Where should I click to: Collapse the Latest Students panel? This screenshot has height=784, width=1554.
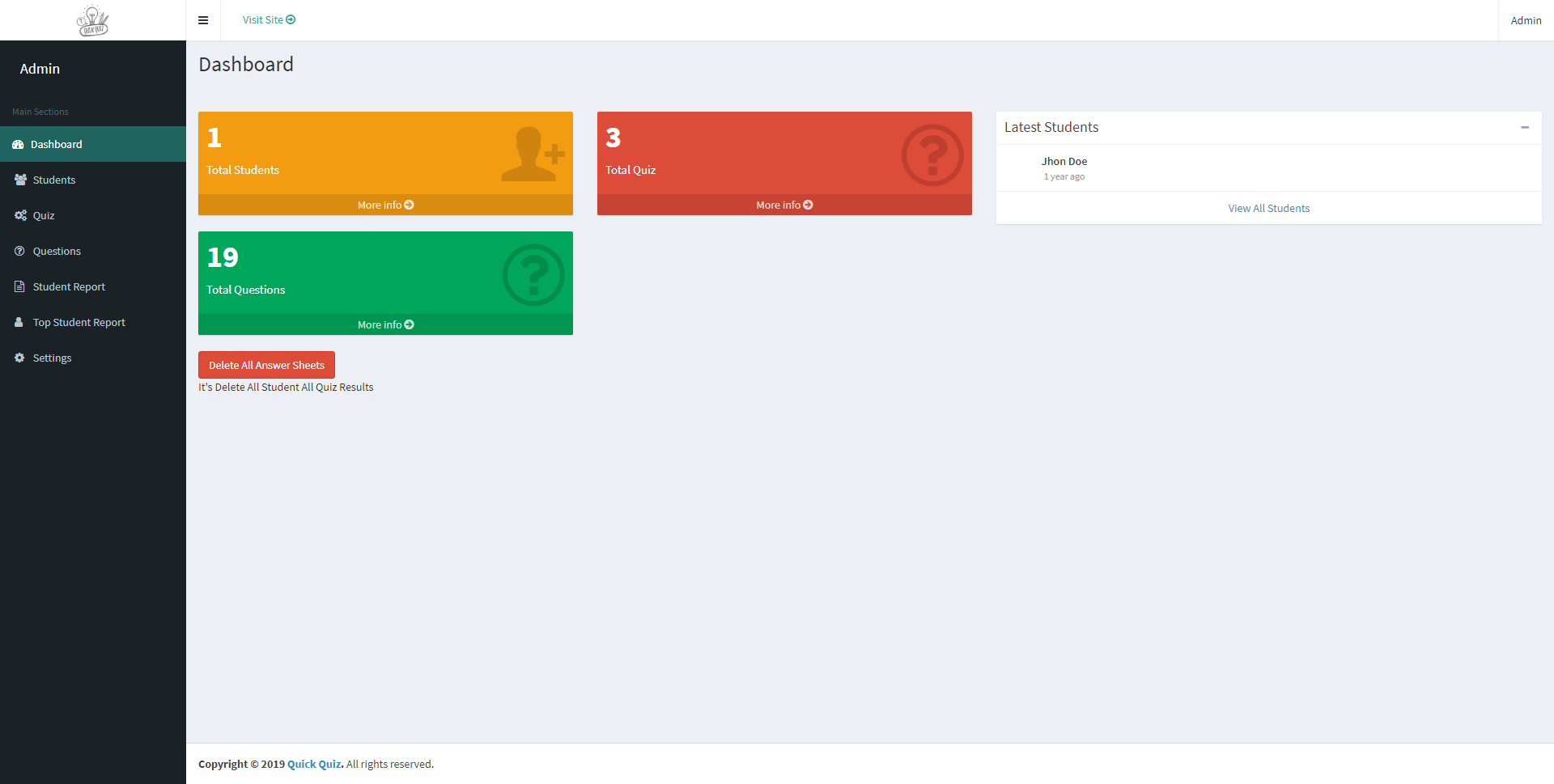(1526, 128)
